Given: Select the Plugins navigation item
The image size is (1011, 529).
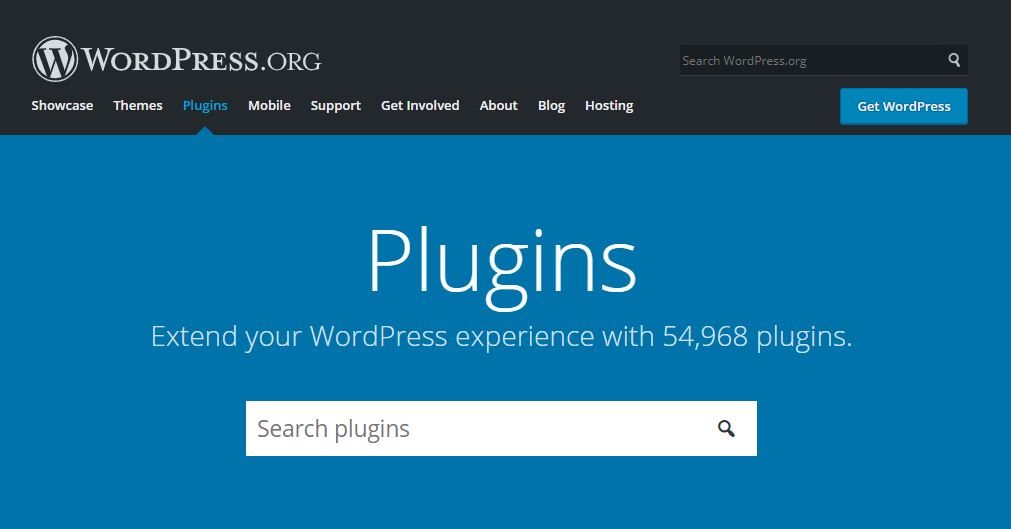Looking at the screenshot, I should (x=205, y=106).
